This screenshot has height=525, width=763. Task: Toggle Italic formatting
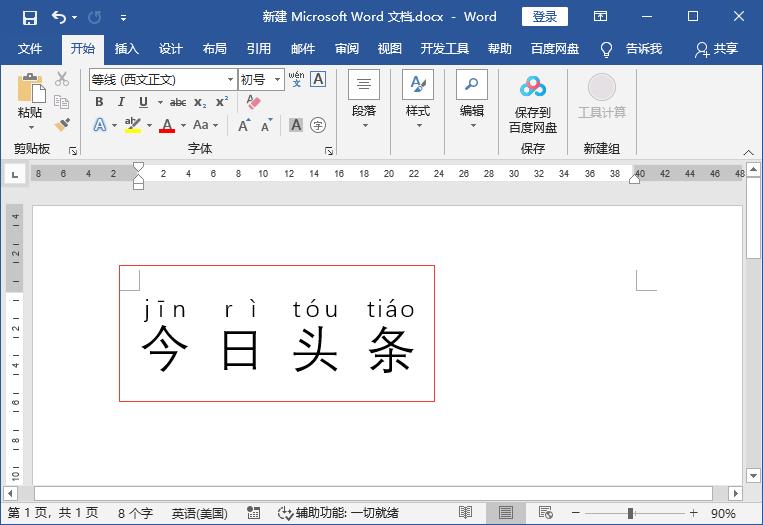(121, 102)
